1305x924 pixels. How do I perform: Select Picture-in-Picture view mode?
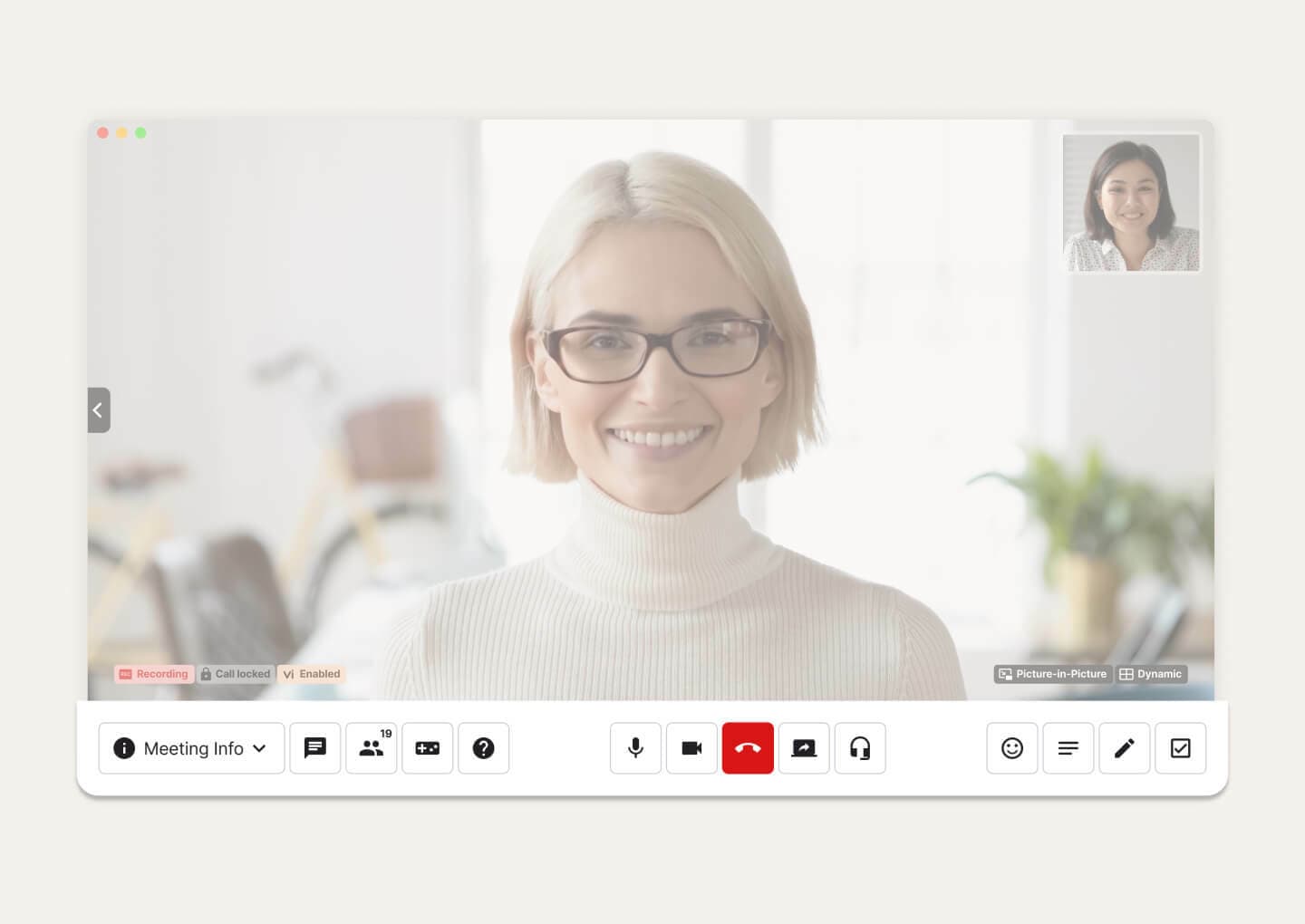1052,674
